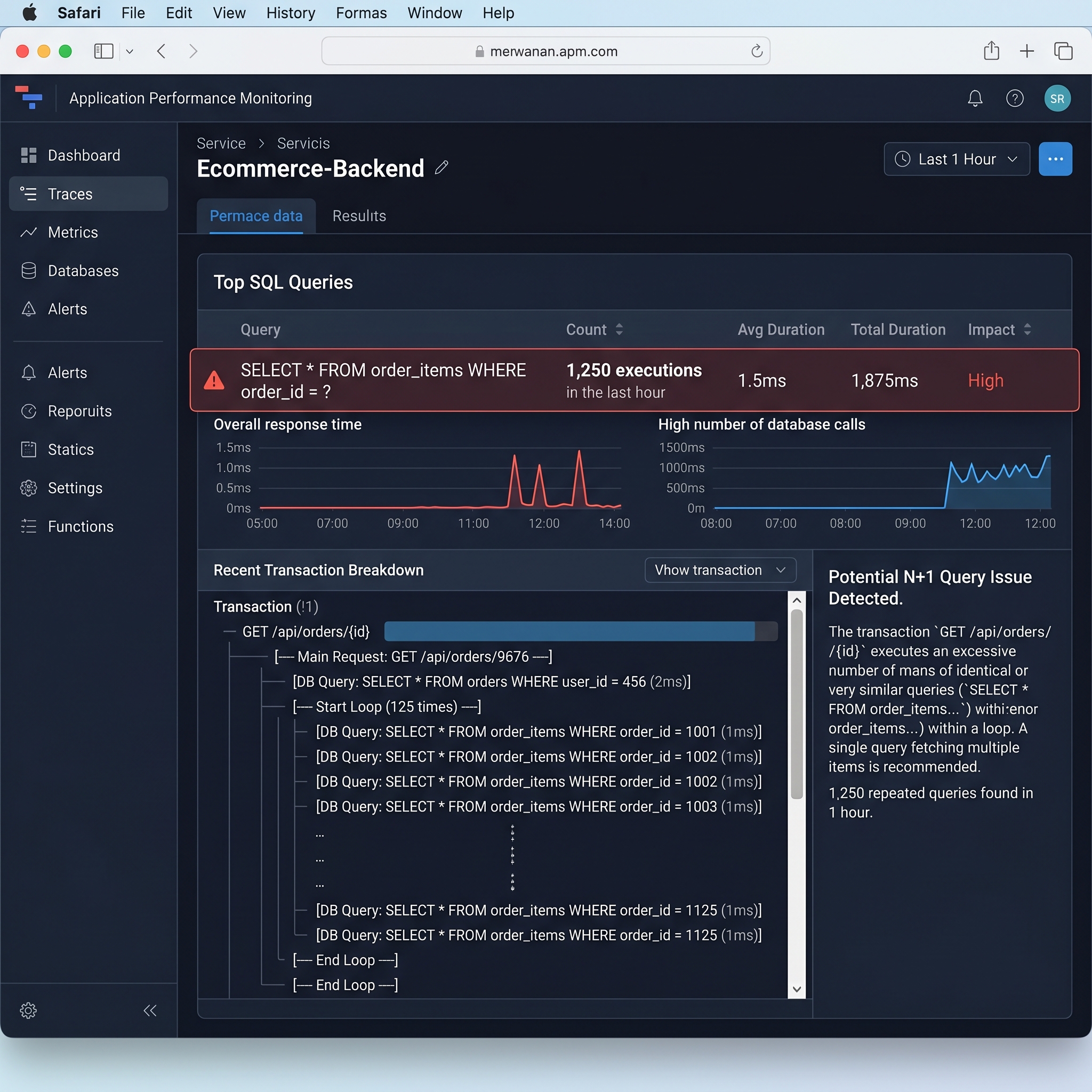Open the Formas menu
This screenshot has width=1092, height=1092.
click(361, 13)
